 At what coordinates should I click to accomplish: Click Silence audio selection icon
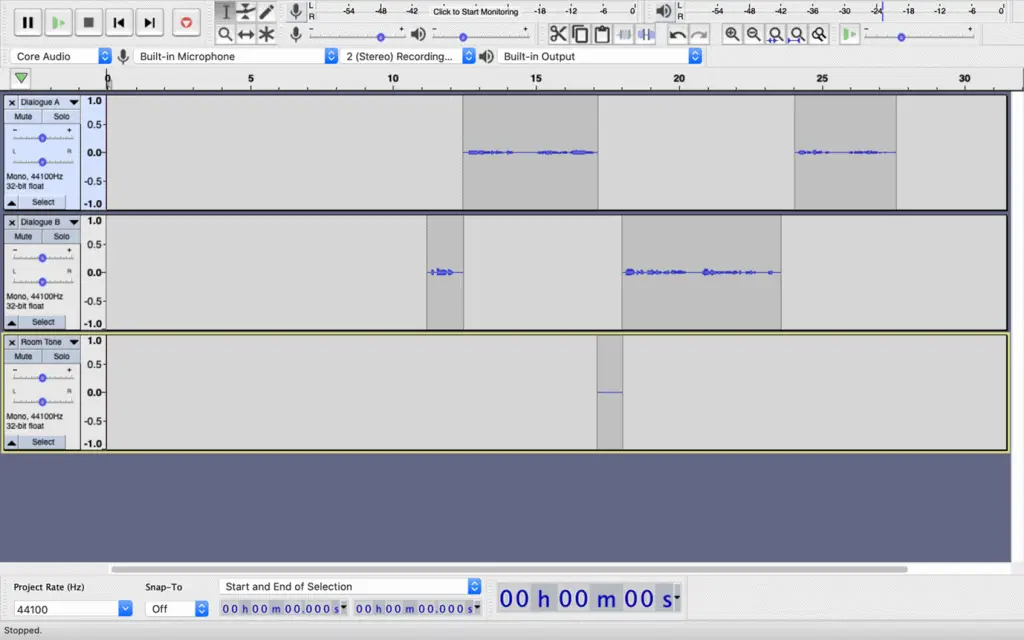click(646, 34)
